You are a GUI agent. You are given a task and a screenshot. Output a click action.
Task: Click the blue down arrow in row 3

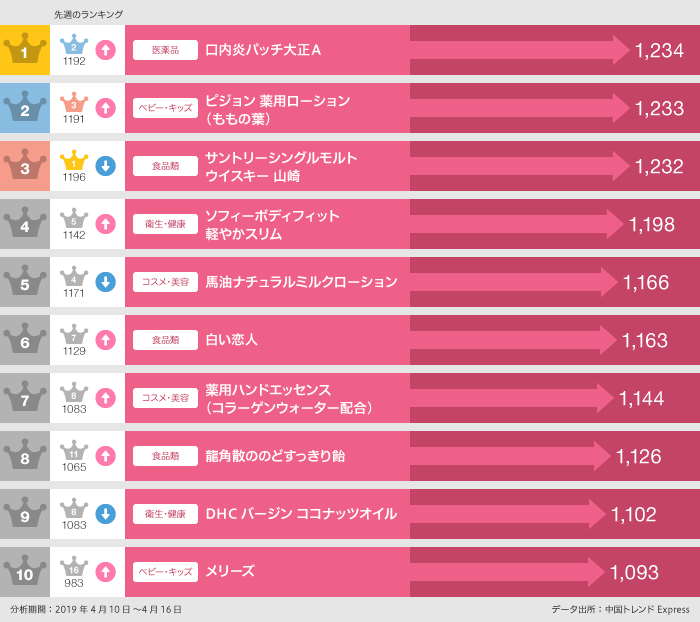[x=106, y=166]
